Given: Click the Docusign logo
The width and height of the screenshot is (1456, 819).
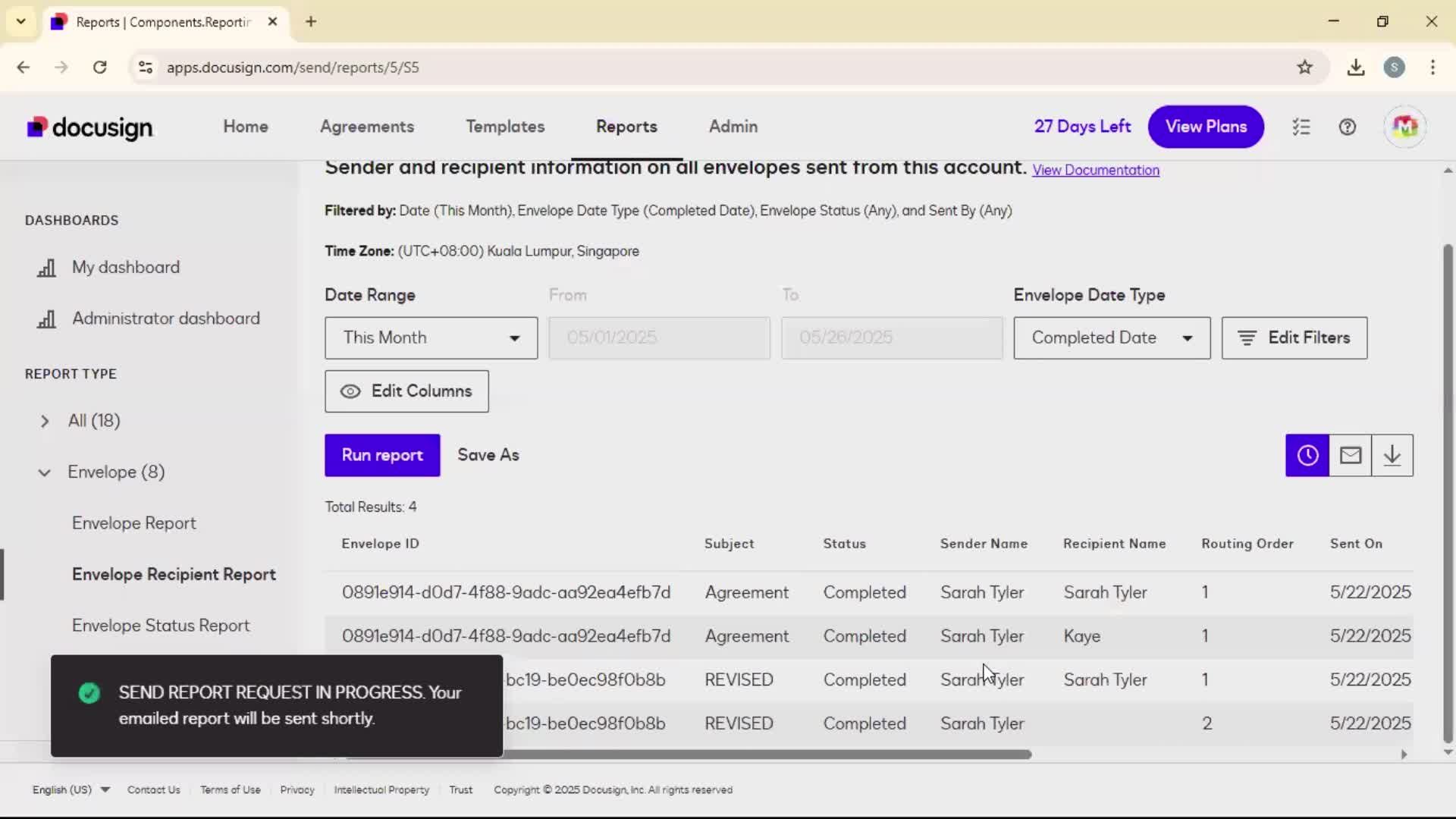Looking at the screenshot, I should (x=89, y=127).
